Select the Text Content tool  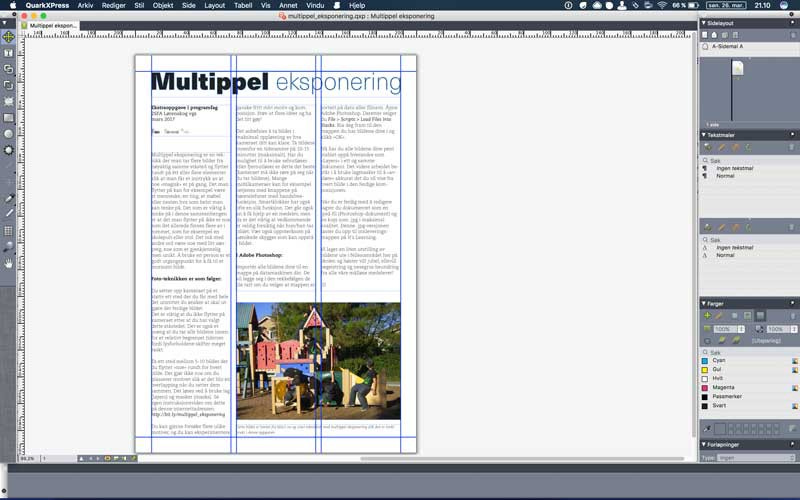click(x=8, y=53)
